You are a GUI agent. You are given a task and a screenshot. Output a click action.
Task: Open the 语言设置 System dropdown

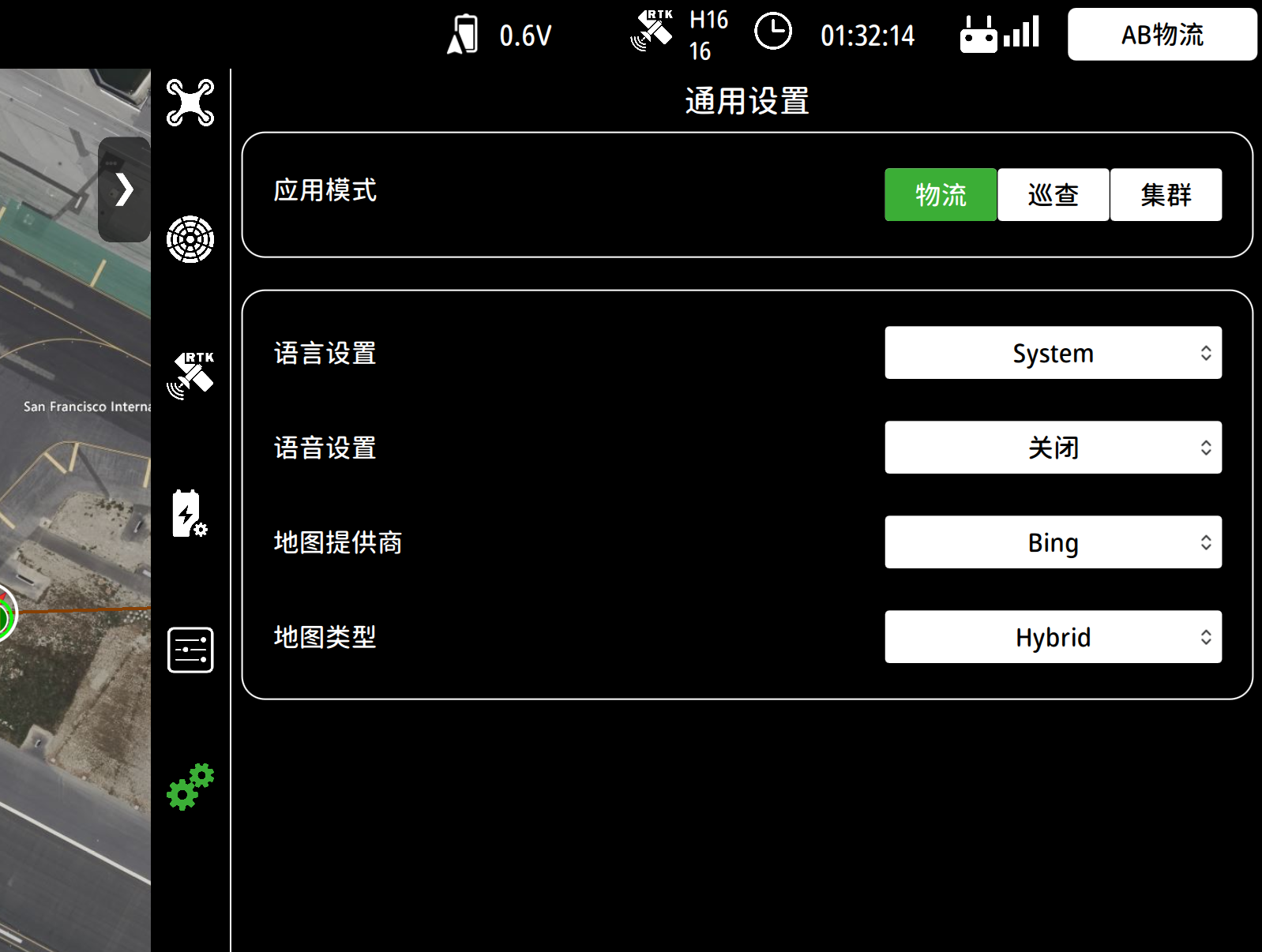pyautogui.click(x=1053, y=353)
